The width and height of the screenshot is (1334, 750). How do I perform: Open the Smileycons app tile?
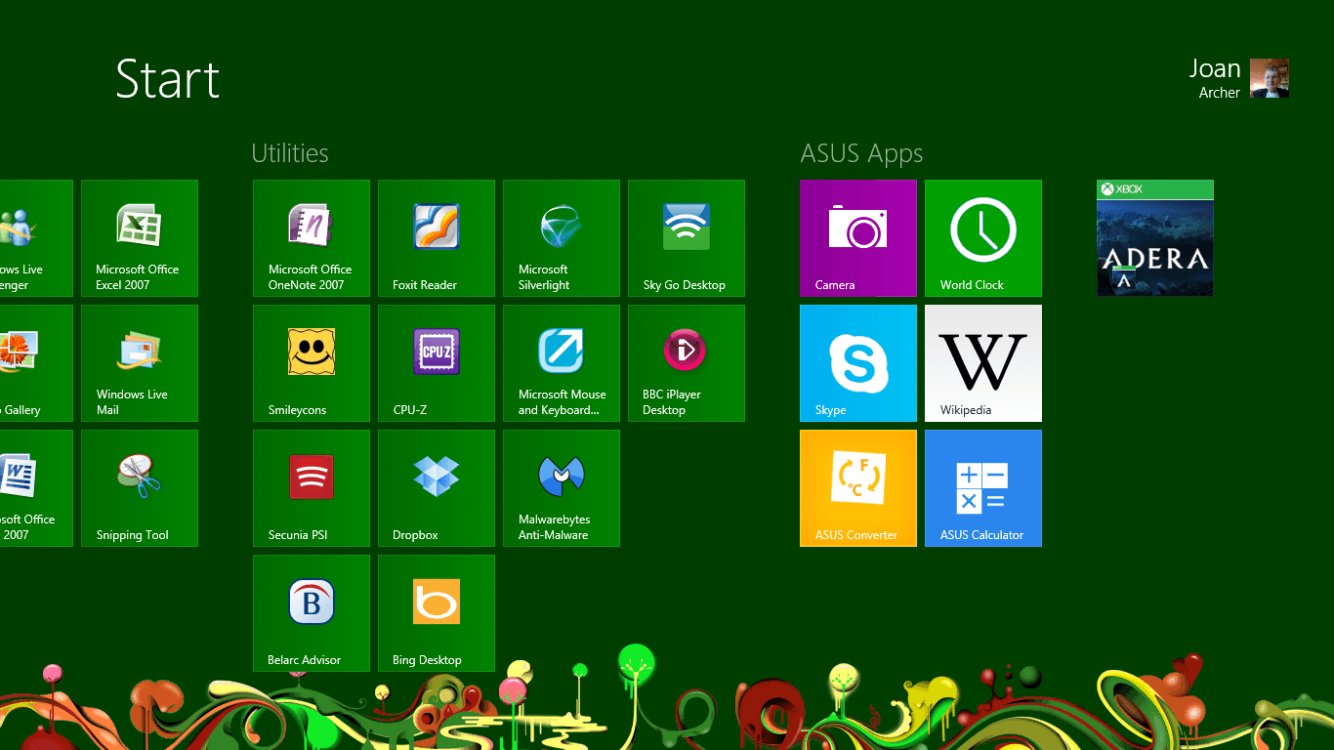(311, 363)
